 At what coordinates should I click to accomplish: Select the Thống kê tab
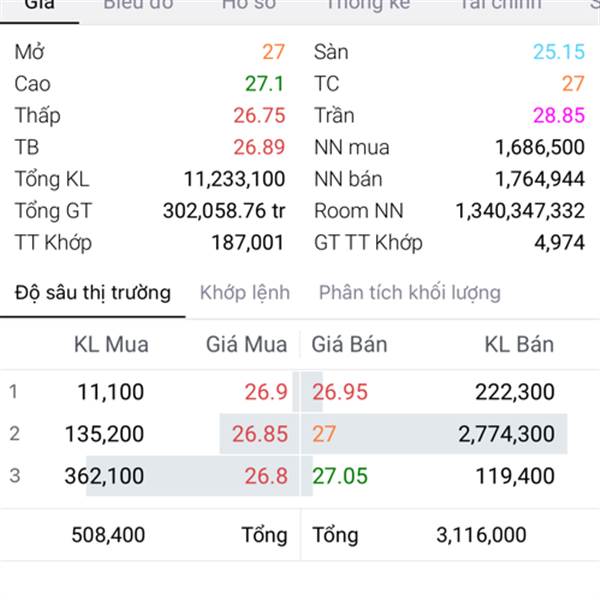coord(368,5)
